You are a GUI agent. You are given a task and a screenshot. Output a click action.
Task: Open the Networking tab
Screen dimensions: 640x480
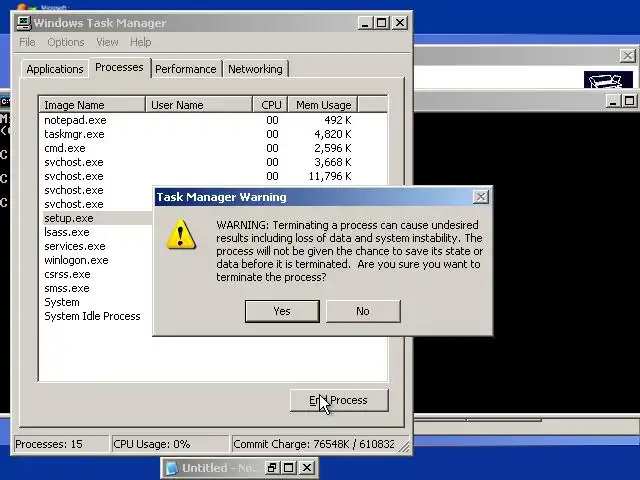tap(255, 69)
